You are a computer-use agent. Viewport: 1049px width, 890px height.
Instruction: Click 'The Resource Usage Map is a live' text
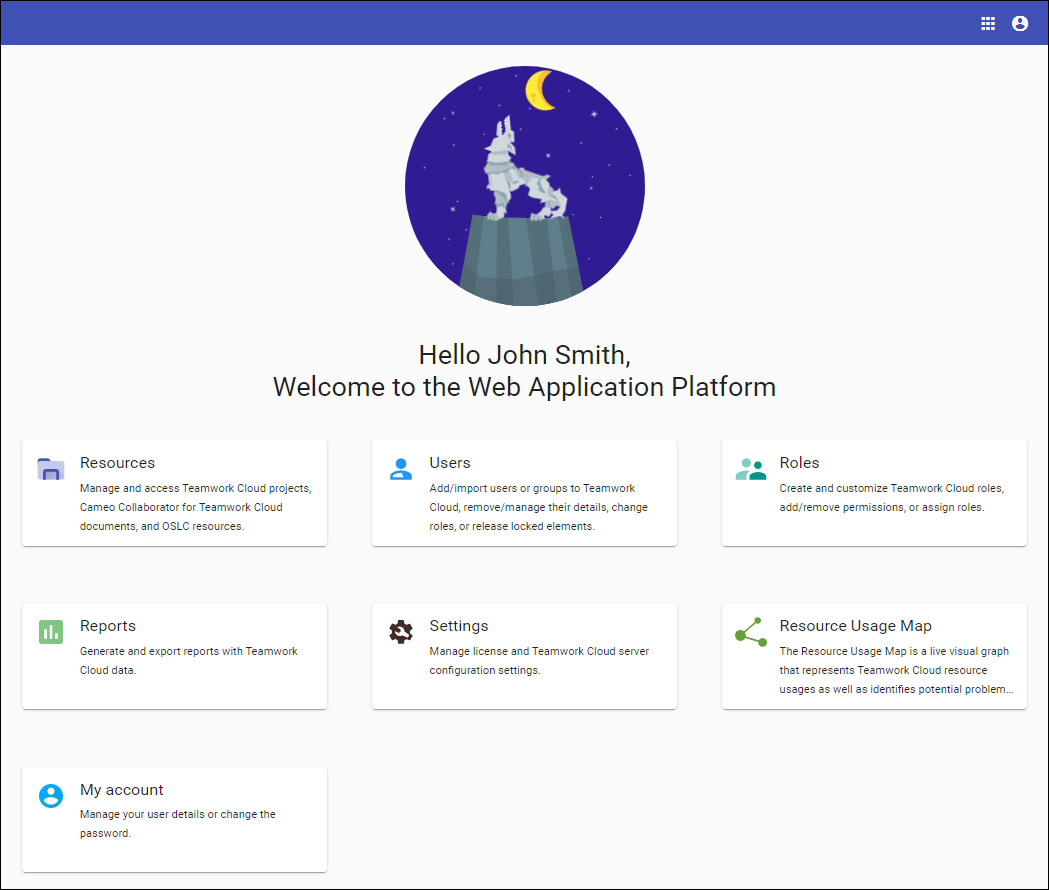(x=896, y=670)
